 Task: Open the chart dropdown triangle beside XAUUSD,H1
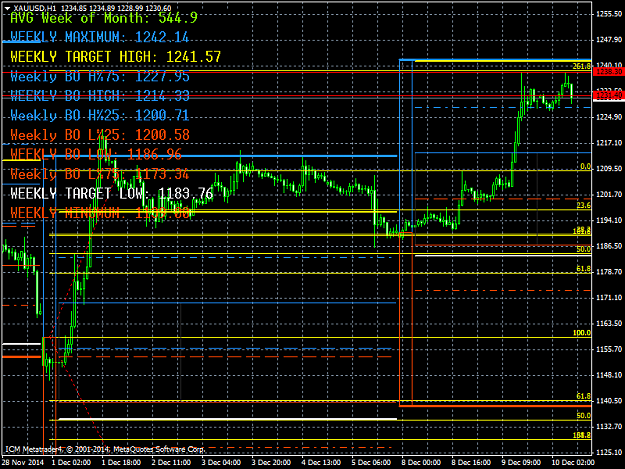[x=7, y=8]
